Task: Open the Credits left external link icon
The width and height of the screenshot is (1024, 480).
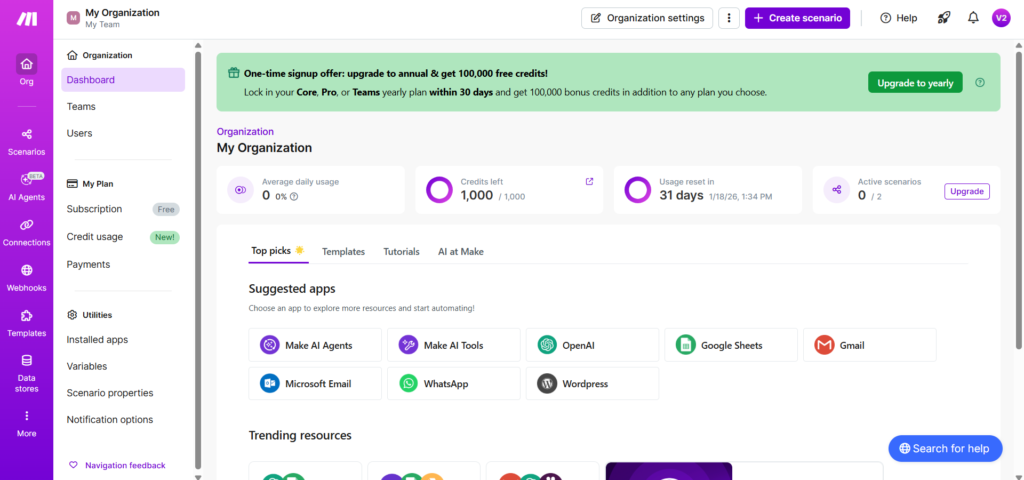Action: 589,182
